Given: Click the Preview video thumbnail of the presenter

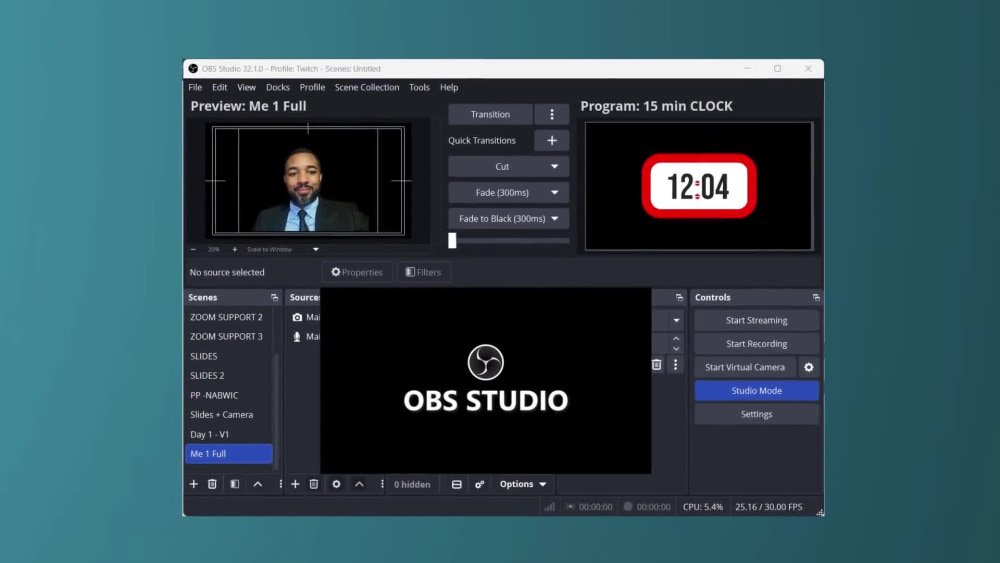Looking at the screenshot, I should pyautogui.click(x=308, y=180).
